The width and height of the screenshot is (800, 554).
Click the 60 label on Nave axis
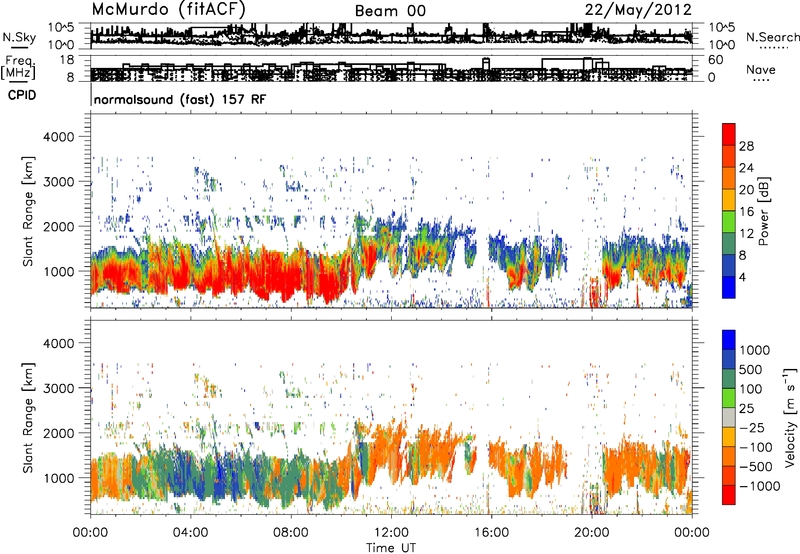pyautogui.click(x=715, y=60)
